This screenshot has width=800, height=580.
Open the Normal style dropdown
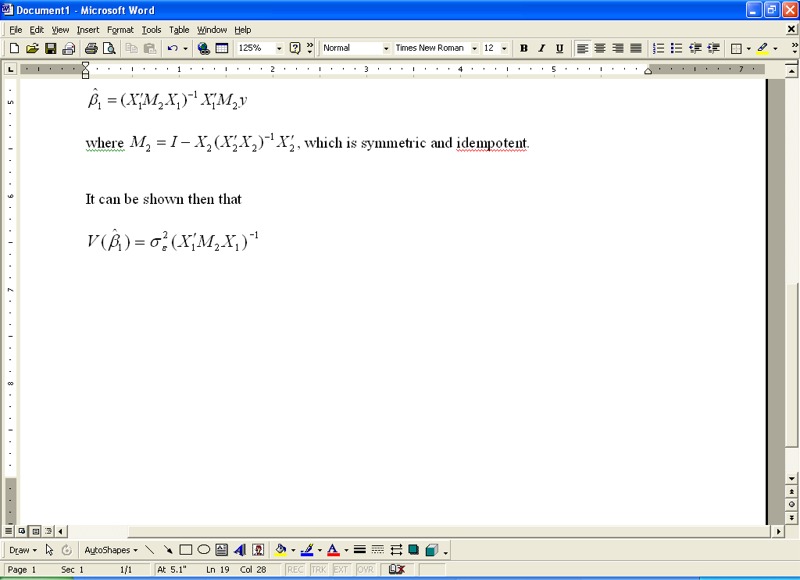386,48
